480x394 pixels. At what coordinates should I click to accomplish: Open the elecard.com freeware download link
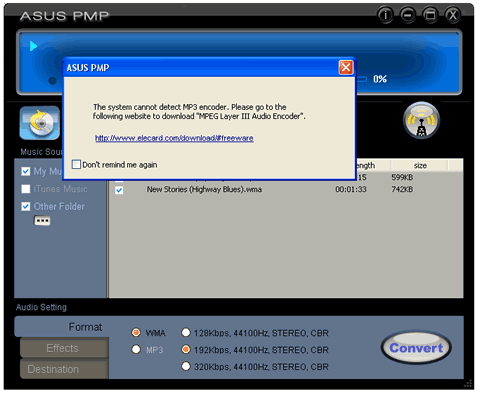tap(174, 138)
